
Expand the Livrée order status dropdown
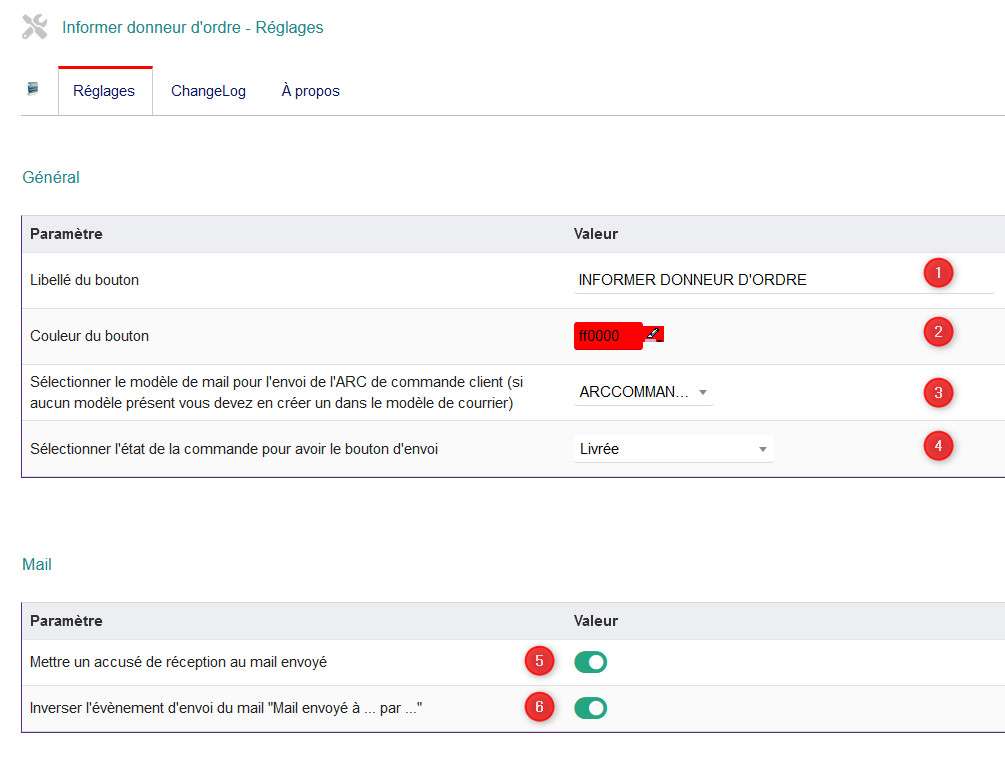click(x=674, y=449)
